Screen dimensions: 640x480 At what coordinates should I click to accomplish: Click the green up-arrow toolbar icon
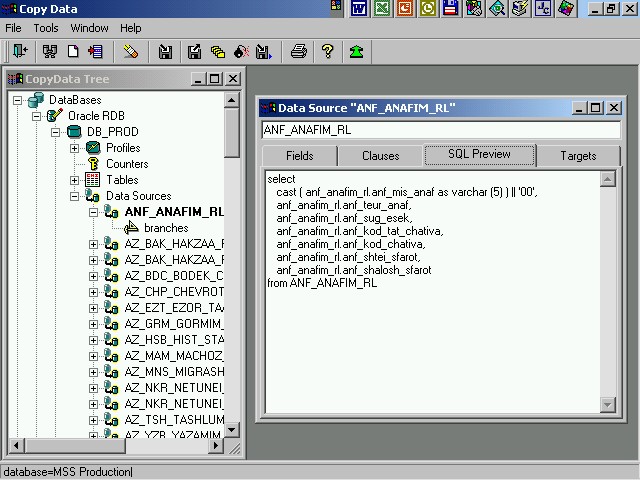pos(356,52)
